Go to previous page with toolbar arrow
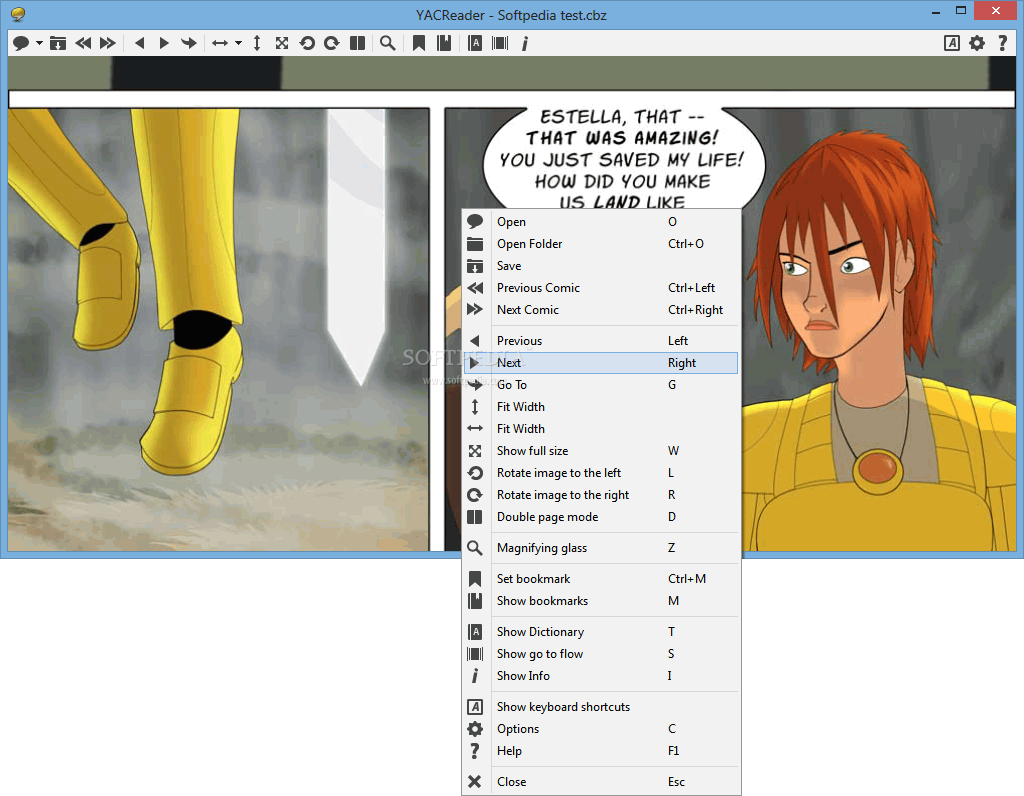Viewport: 1024px width, 796px height. point(139,43)
